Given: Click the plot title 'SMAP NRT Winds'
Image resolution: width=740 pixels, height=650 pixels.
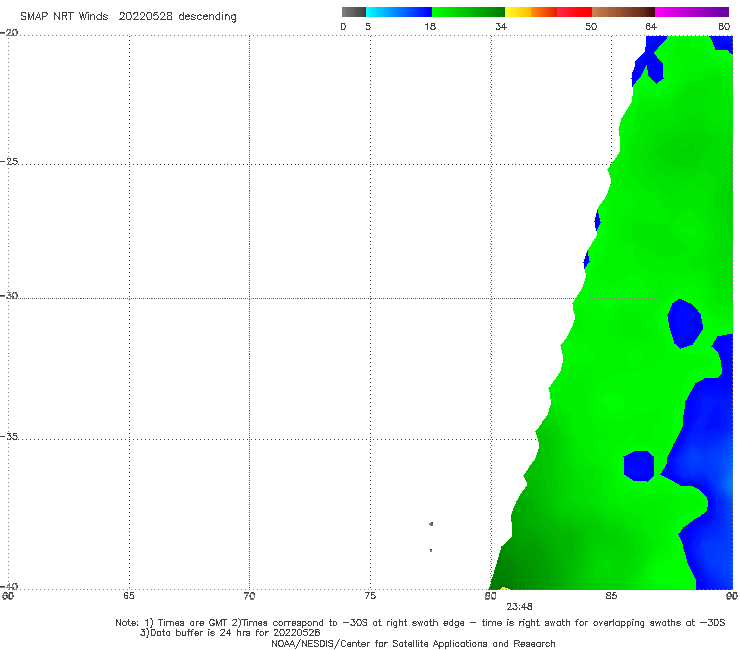Looking at the screenshot, I should [x=64, y=16].
